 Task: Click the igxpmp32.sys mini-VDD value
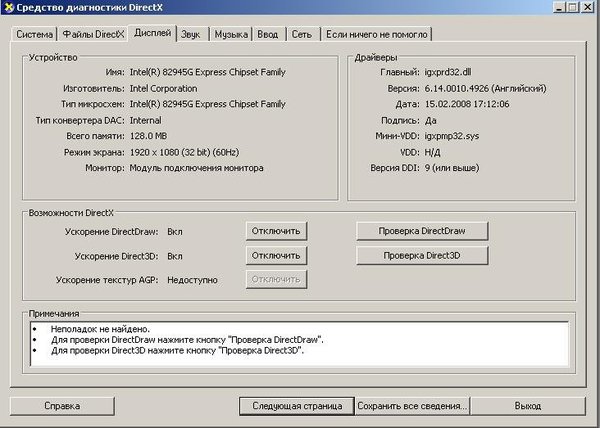click(x=452, y=136)
